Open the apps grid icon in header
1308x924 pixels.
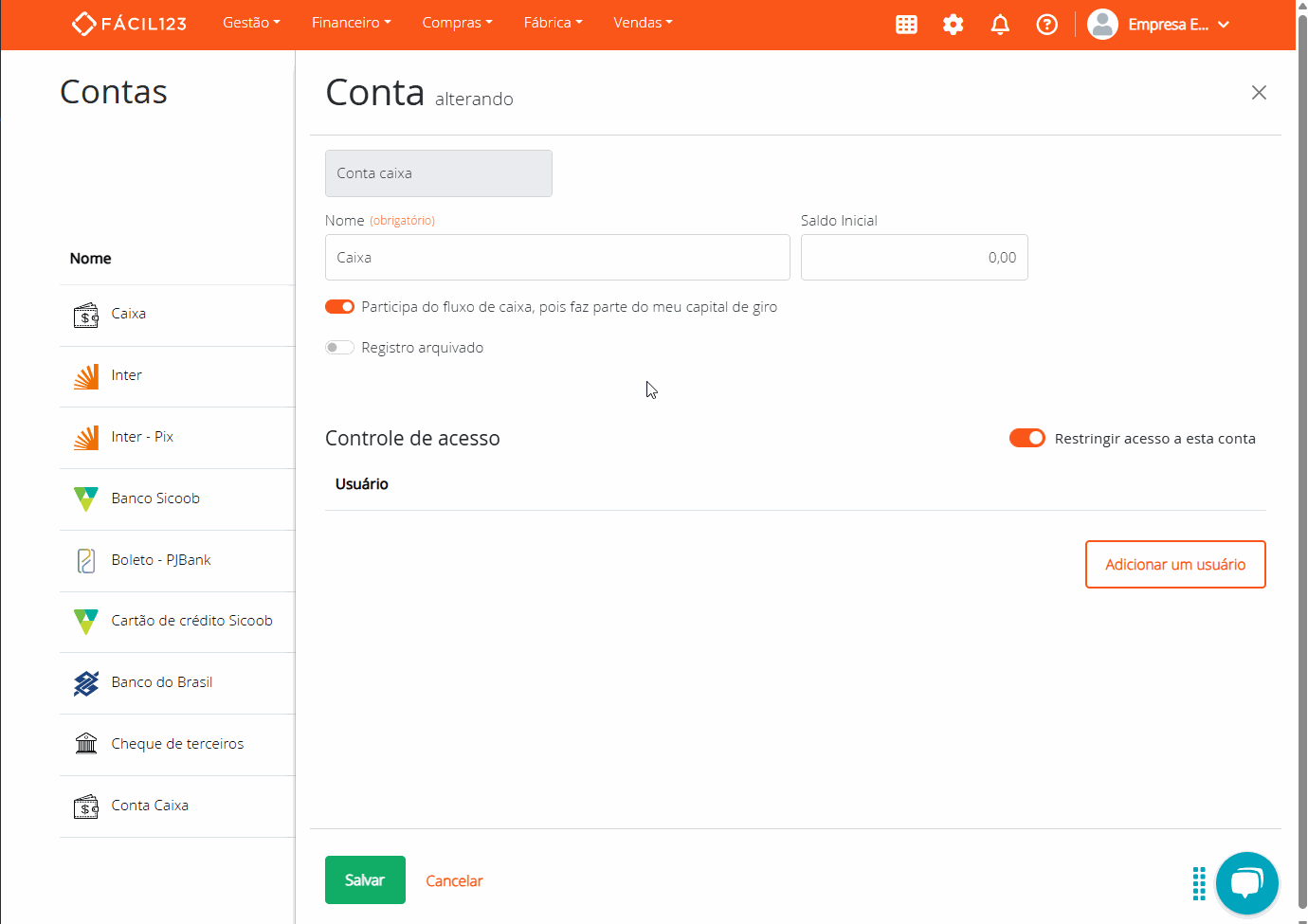(x=906, y=25)
